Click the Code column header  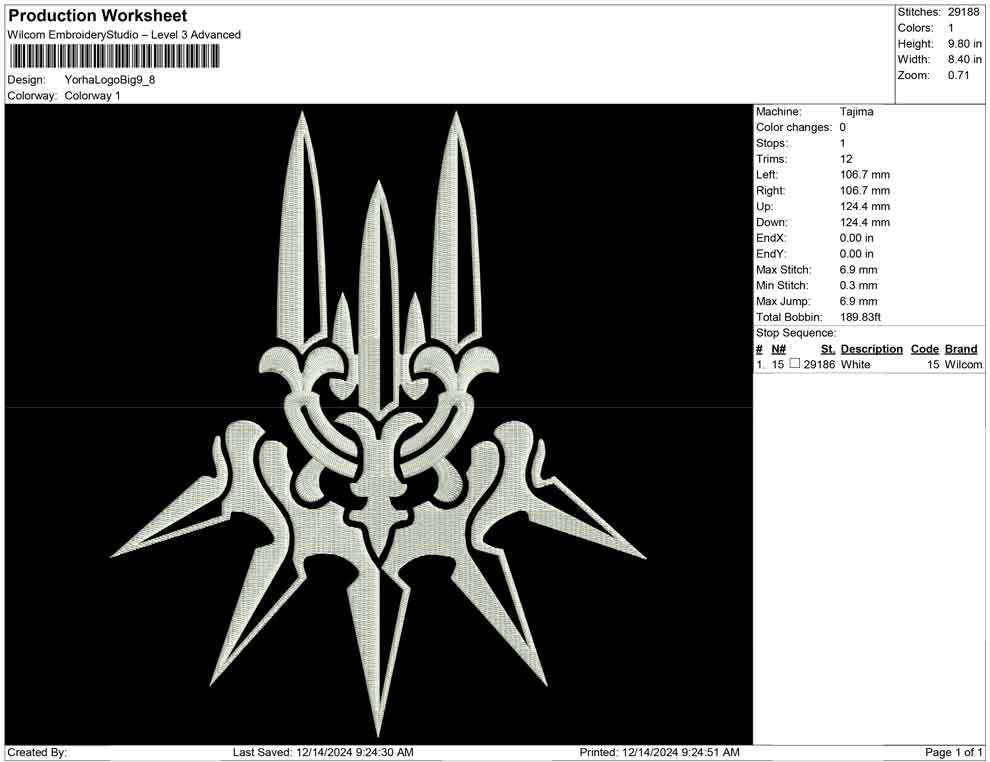pyautogui.click(x=925, y=348)
